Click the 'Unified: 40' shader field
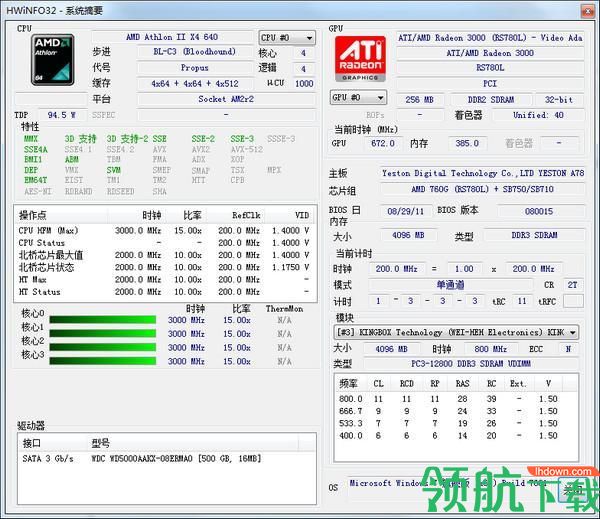600x519 pixels. coord(538,115)
